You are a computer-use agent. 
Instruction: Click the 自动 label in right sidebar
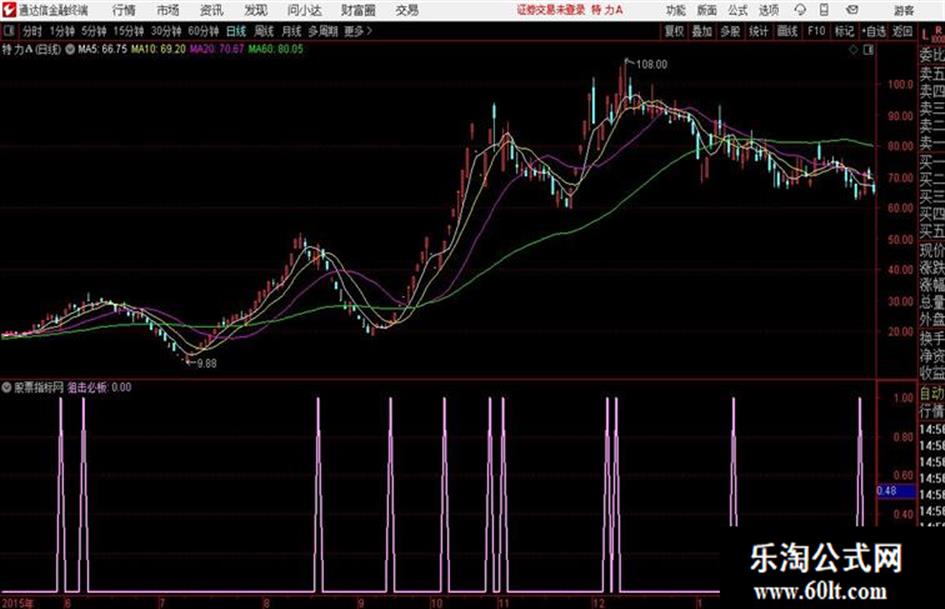coord(932,394)
